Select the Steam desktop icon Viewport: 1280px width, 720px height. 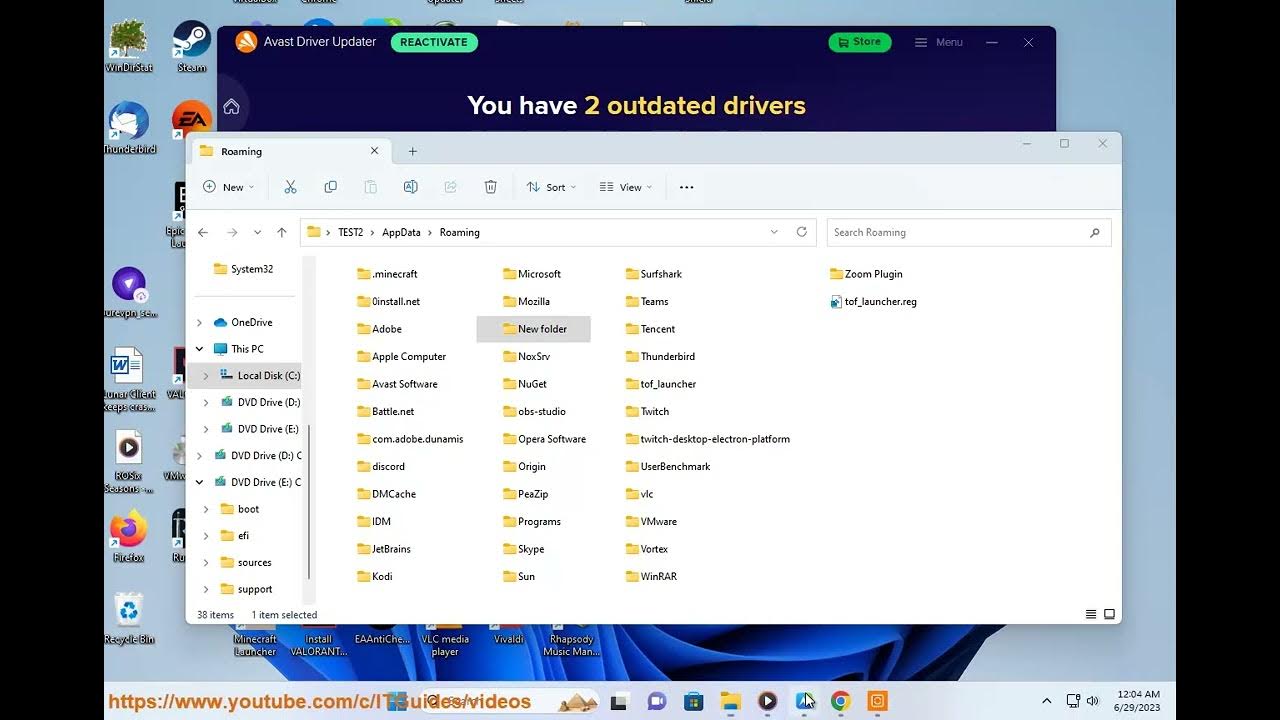point(192,47)
